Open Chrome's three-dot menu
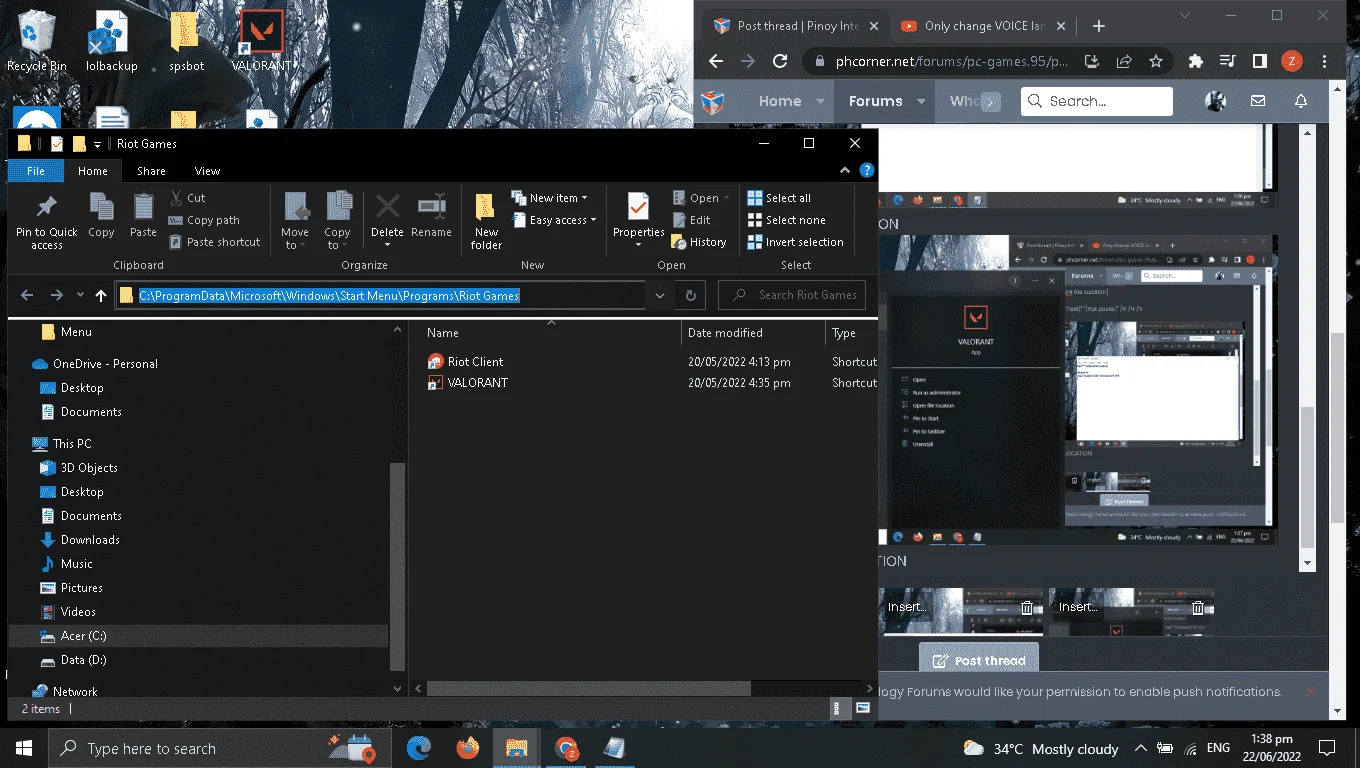Viewport: 1360px width, 768px height. (x=1324, y=61)
